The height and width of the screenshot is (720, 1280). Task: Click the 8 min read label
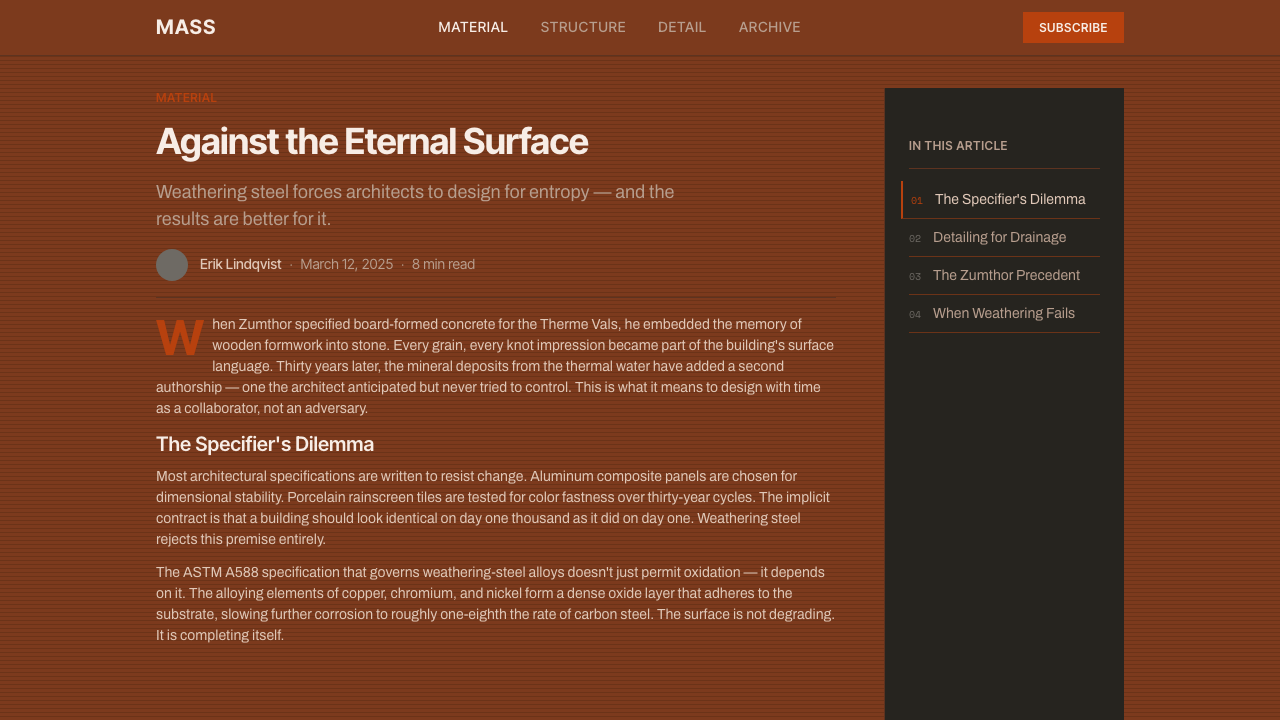click(443, 264)
